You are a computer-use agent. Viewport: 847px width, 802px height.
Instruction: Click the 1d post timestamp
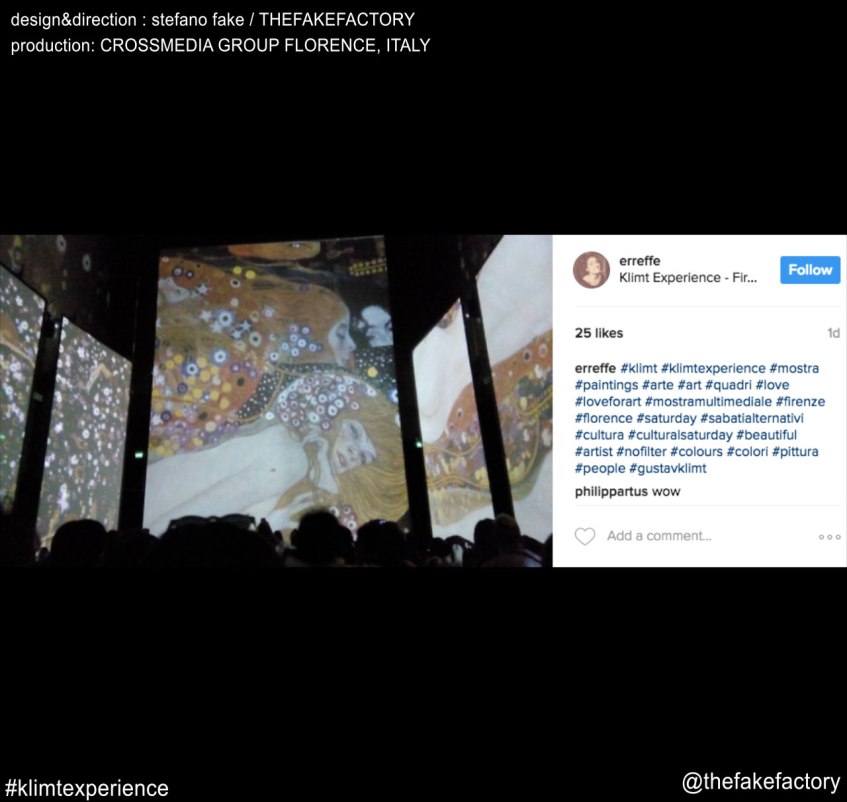point(833,333)
